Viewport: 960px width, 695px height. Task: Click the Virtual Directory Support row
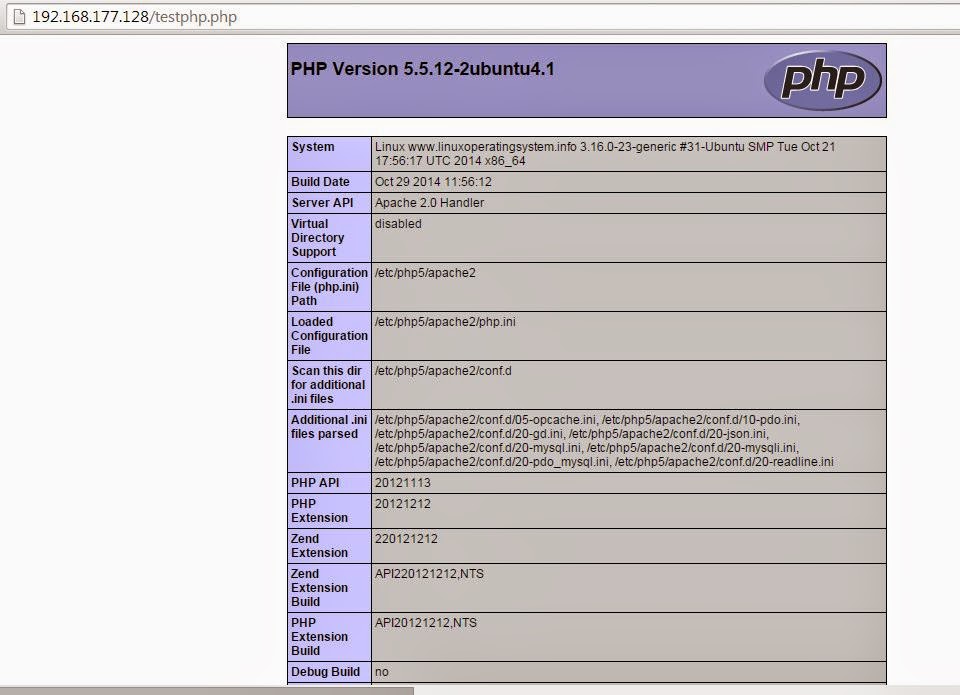[x=318, y=238]
